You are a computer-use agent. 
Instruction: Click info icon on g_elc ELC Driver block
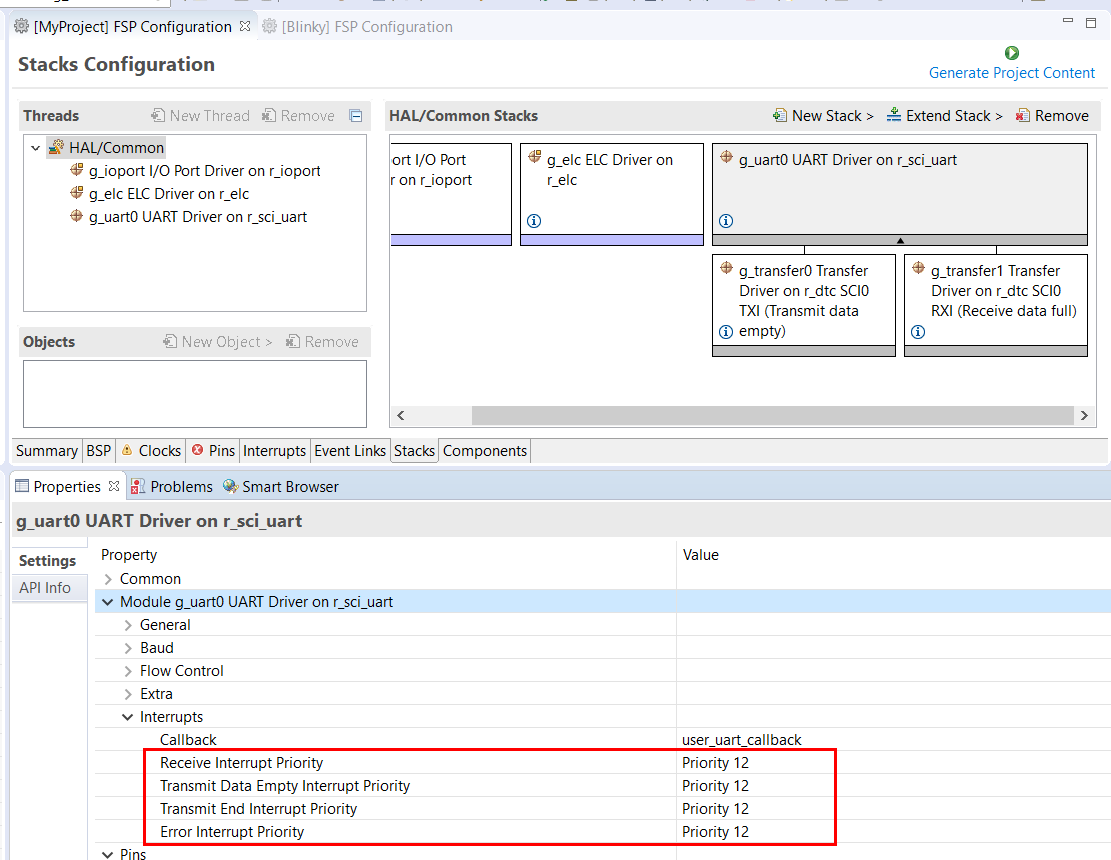[534, 221]
